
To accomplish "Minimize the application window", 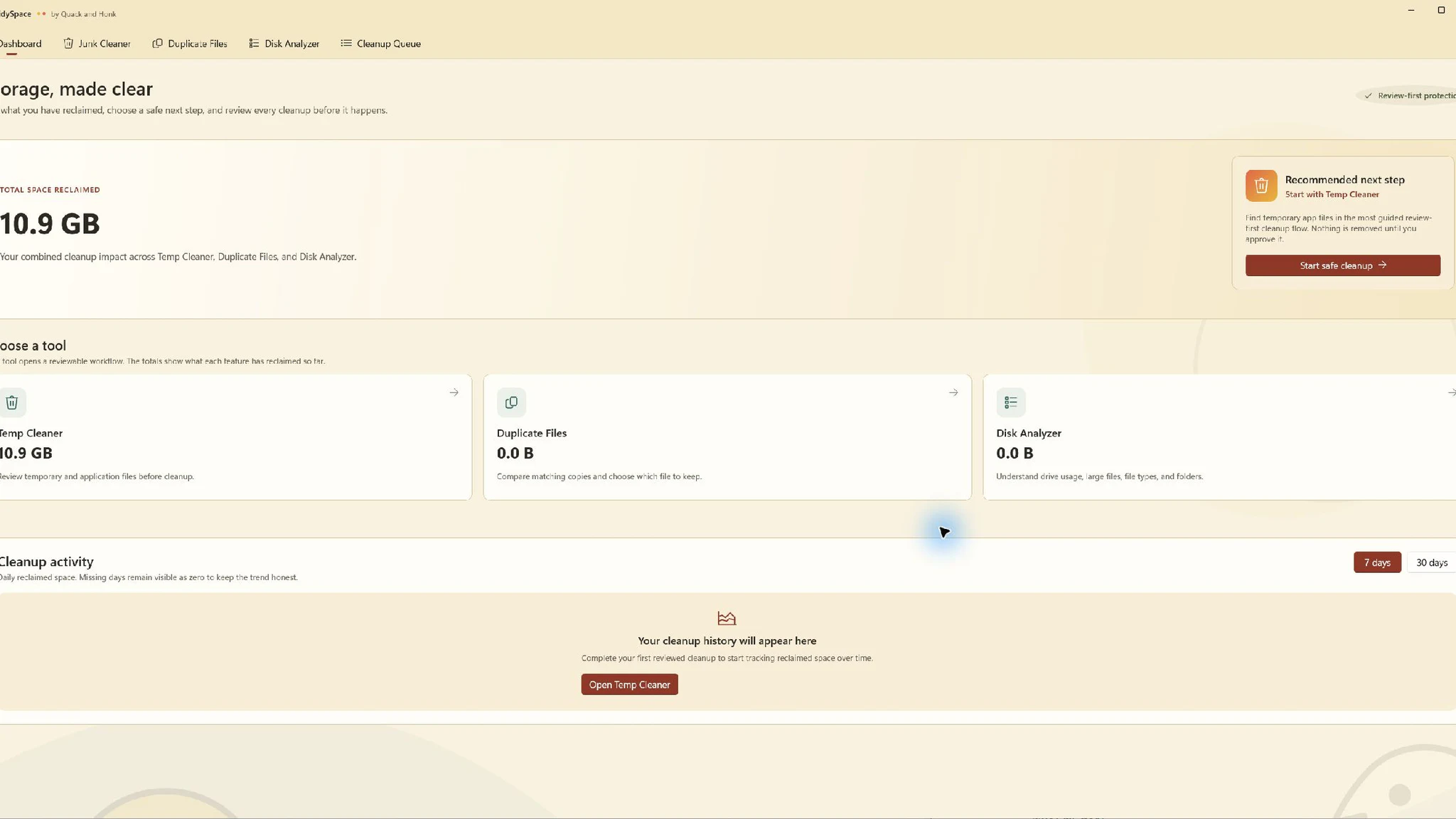I will point(1411,10).
